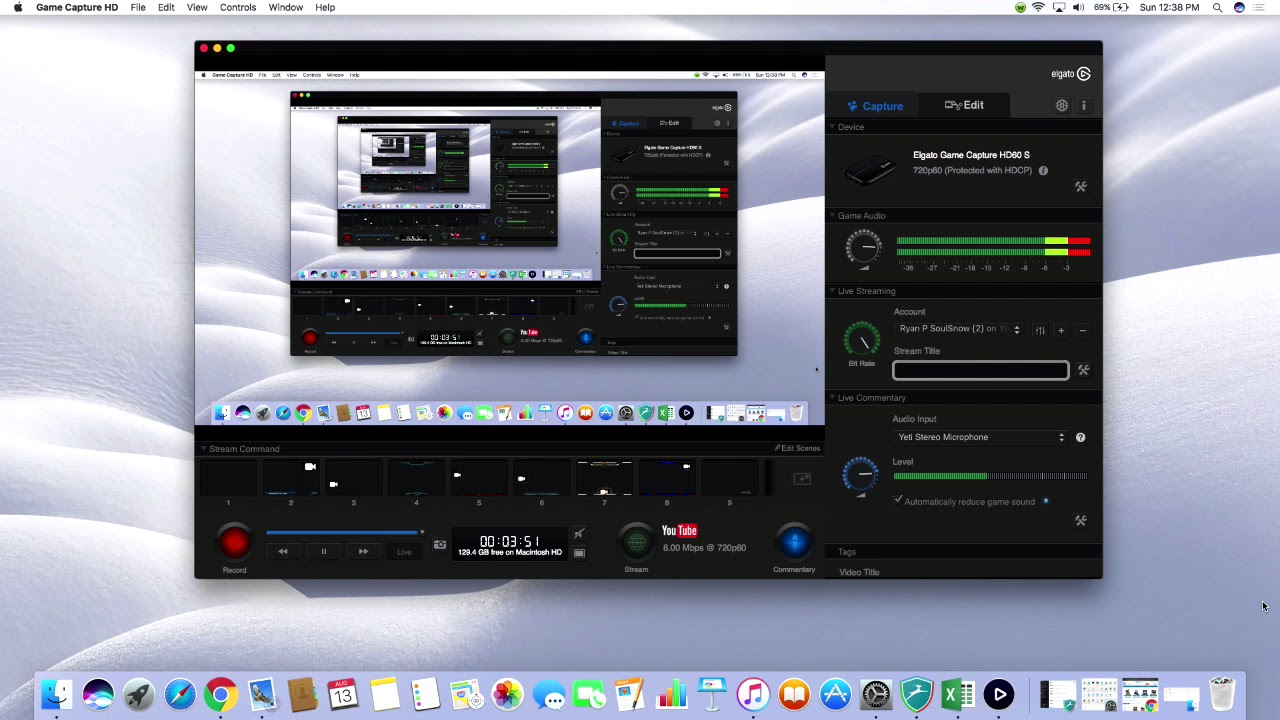The image size is (1280, 720).
Task: Open the Edit menu in the menu bar
Action: click(166, 7)
